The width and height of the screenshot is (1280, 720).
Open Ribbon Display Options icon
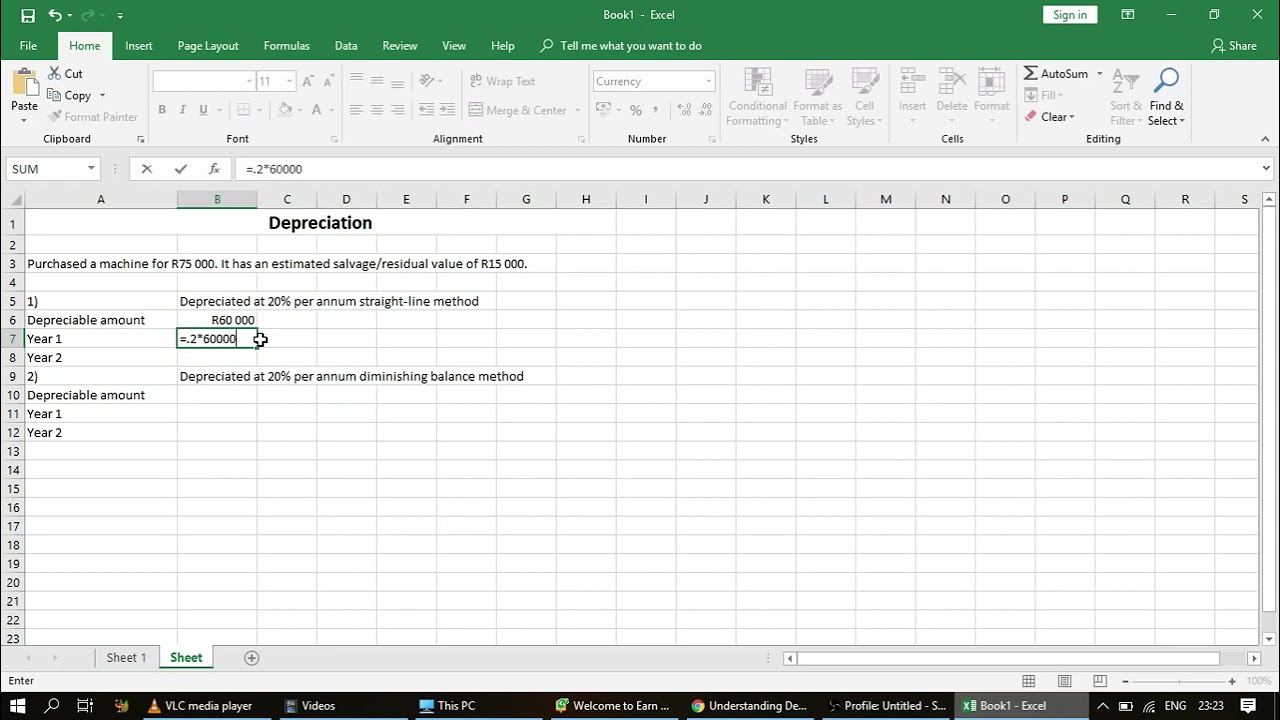(x=1128, y=15)
